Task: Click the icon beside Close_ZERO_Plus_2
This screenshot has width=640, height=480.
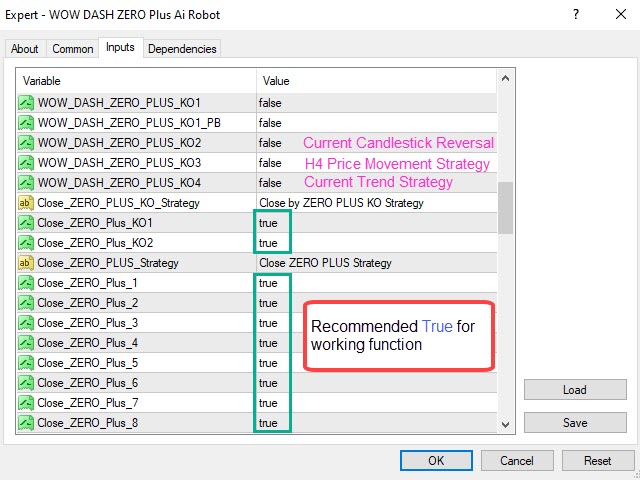Action: click(26, 303)
